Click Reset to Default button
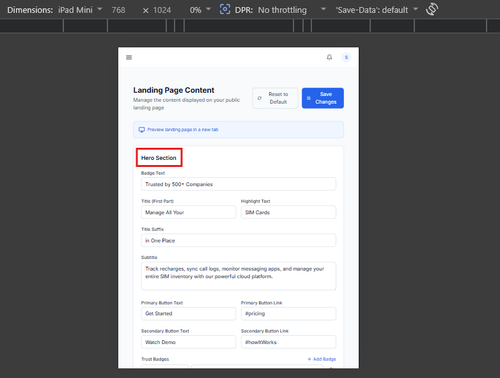Viewport: 500px width, 378px height. pyautogui.click(x=275, y=98)
